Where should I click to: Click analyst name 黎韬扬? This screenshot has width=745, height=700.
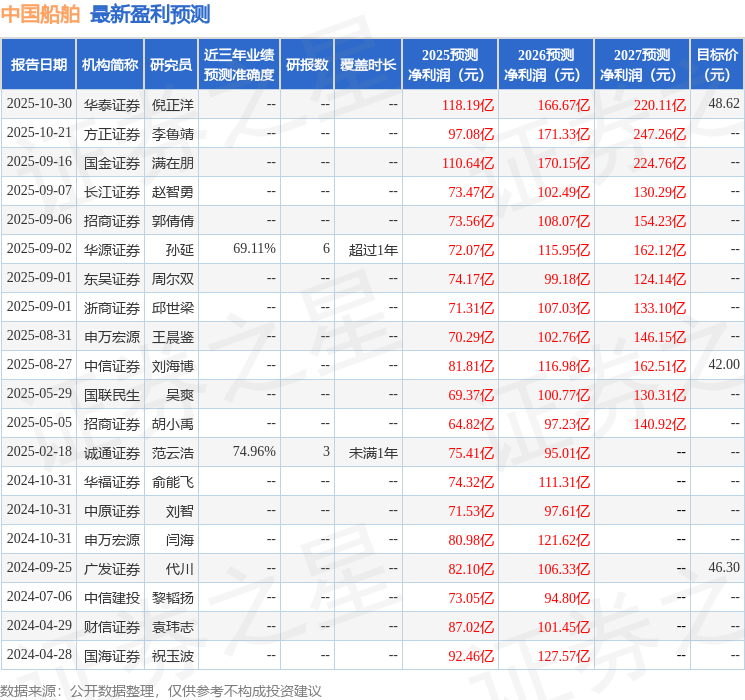[x=172, y=598]
